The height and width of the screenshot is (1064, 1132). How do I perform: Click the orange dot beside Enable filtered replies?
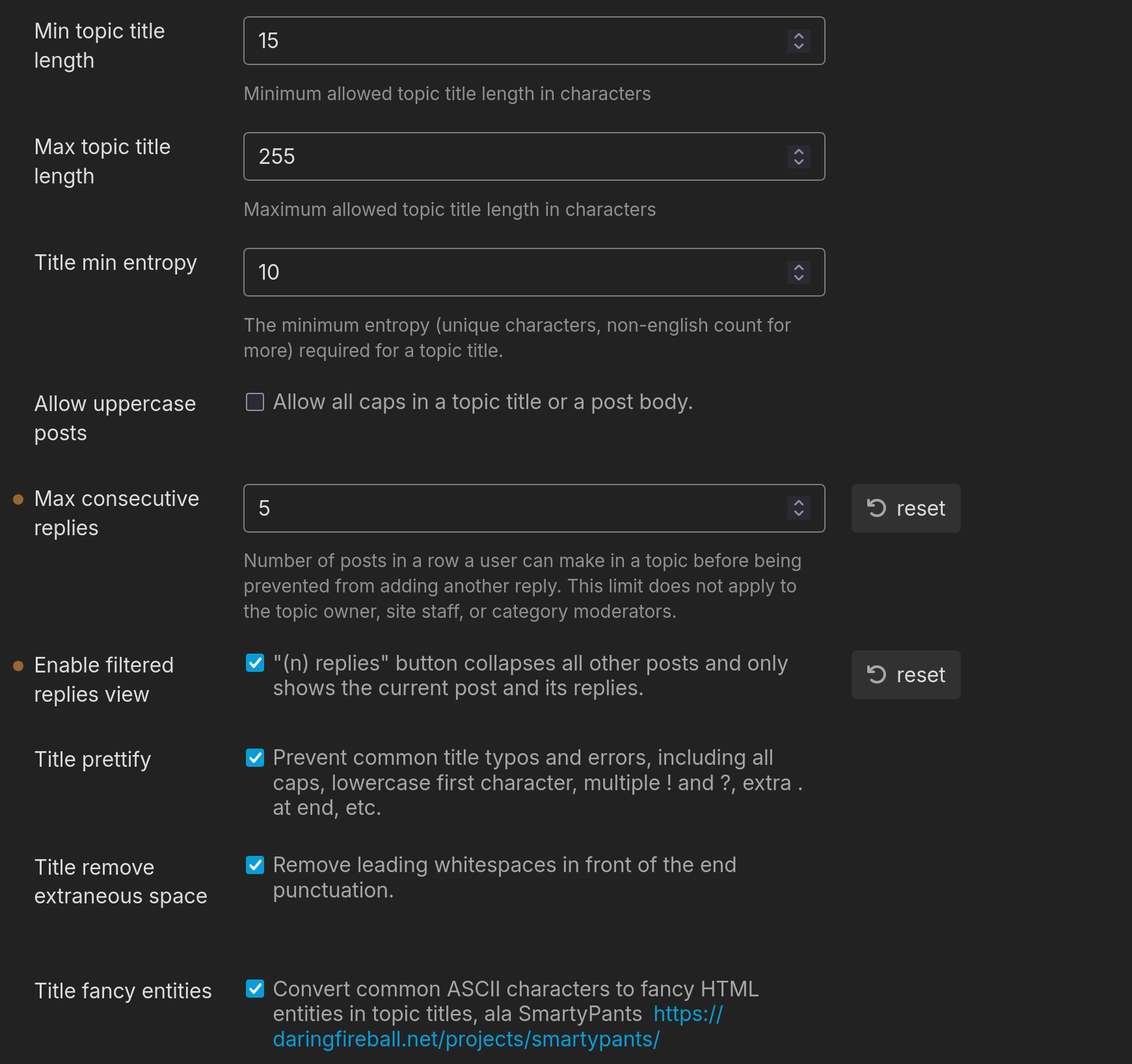pyautogui.click(x=18, y=666)
